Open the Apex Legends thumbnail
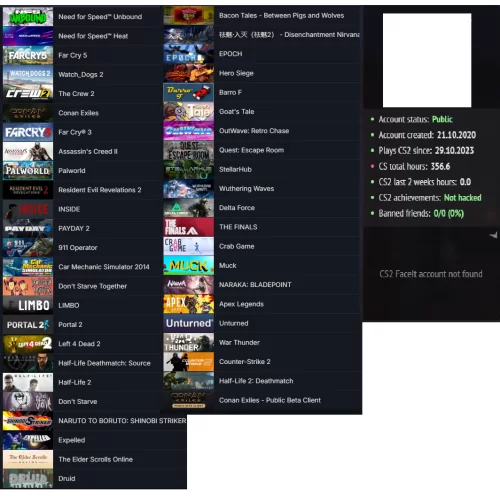This screenshot has height=500, width=500. point(189,304)
